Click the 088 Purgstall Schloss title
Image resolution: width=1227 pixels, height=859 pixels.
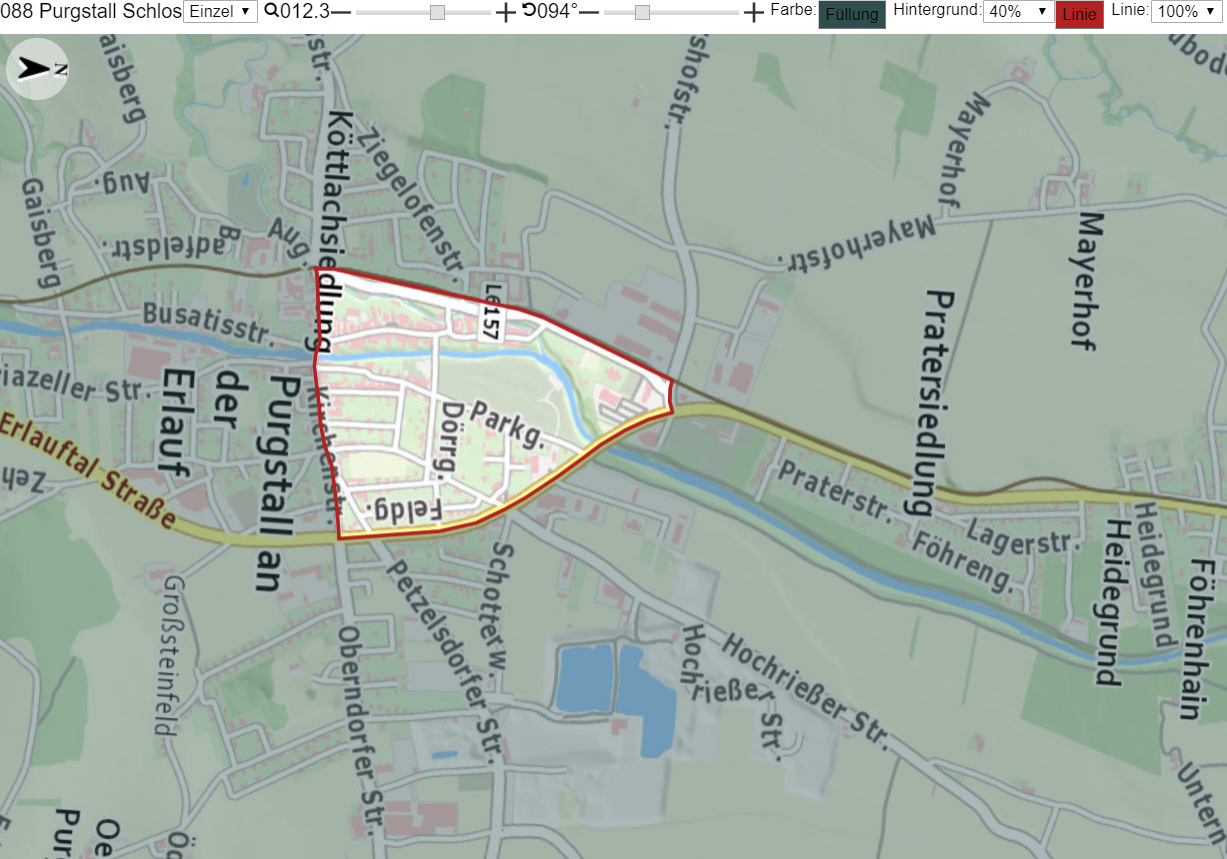point(91,12)
